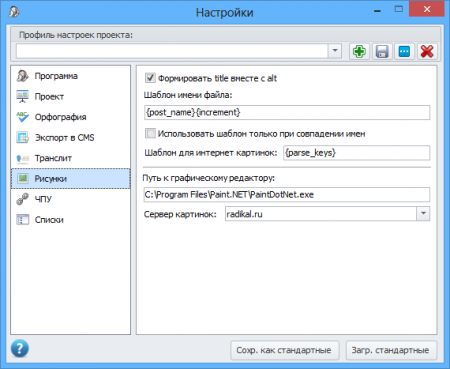This screenshot has height=369, width=450.
Task: Click the Сохр. как стандартные button
Action: click(285, 350)
